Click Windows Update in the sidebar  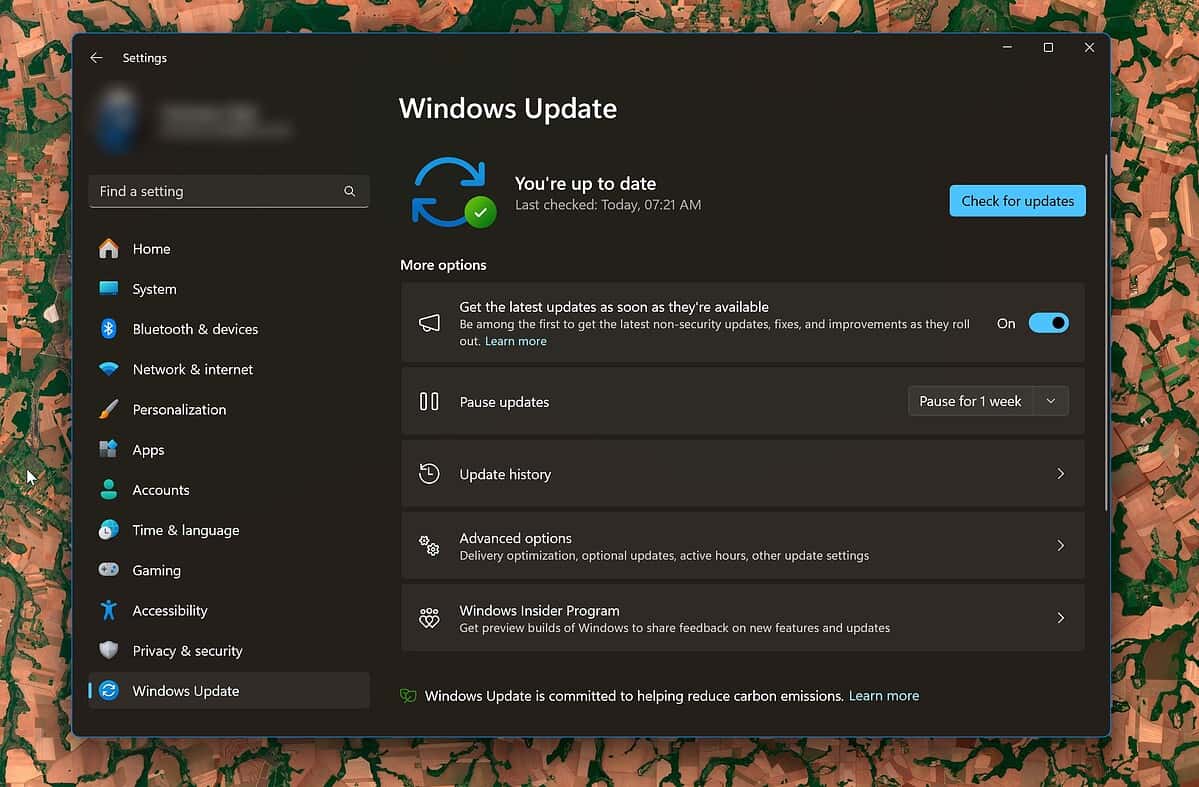pyautogui.click(x=185, y=690)
